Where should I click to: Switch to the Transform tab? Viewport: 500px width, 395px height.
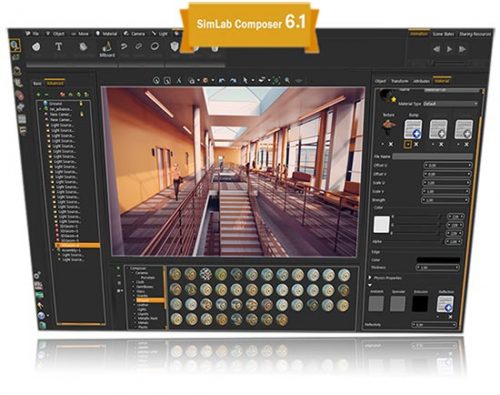[399, 81]
